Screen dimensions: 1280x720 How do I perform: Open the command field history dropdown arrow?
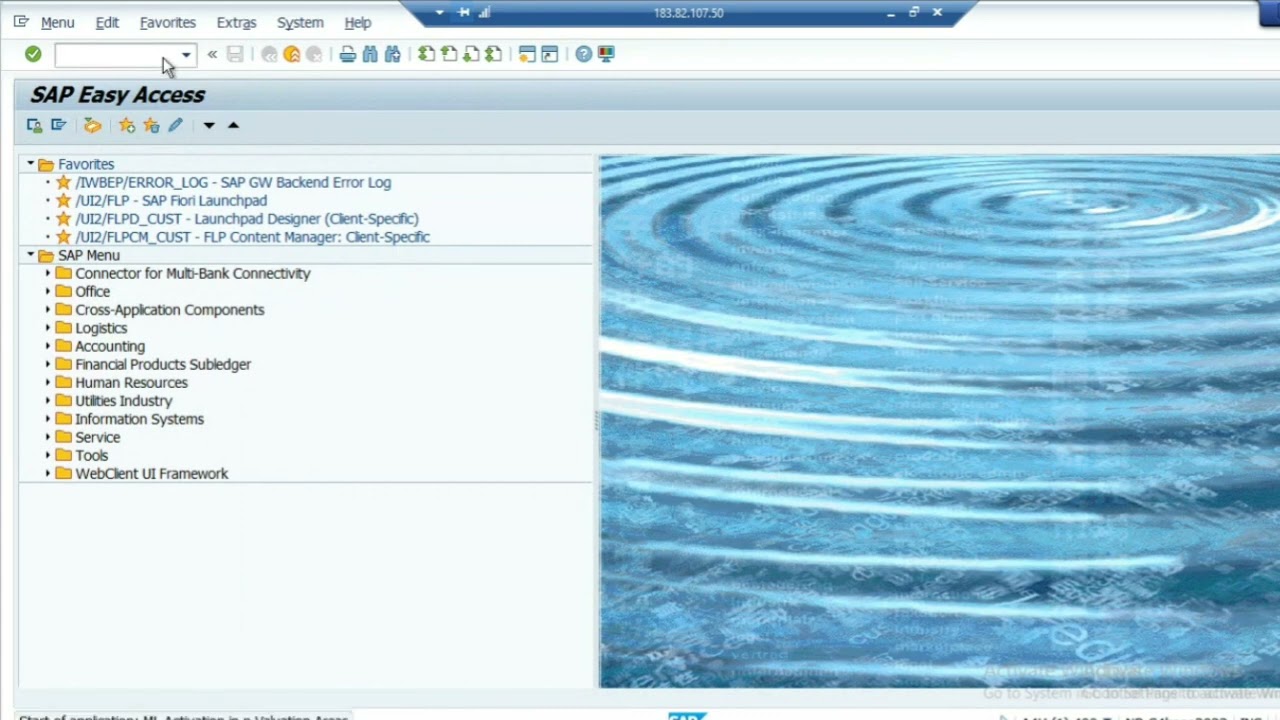coord(186,55)
